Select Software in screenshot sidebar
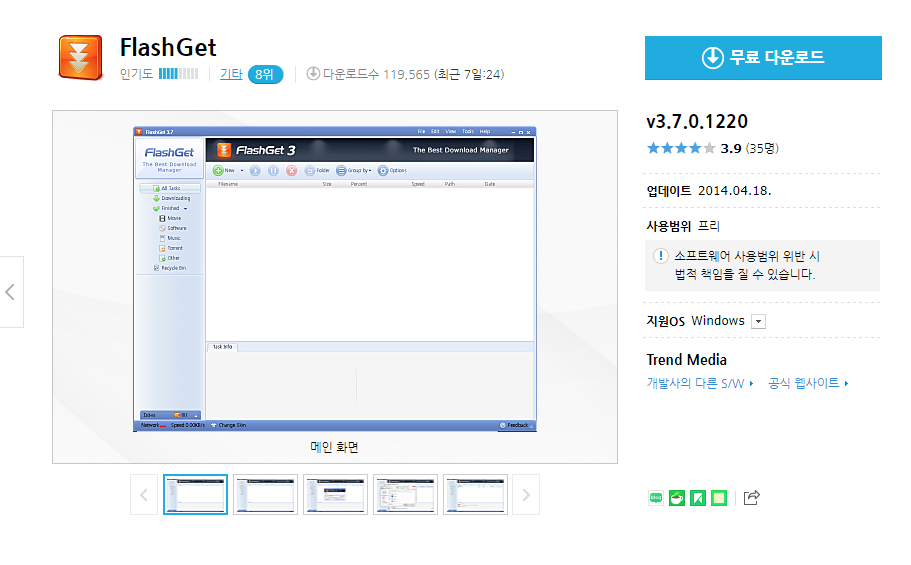Screen dimensions: 911x565 173,228
